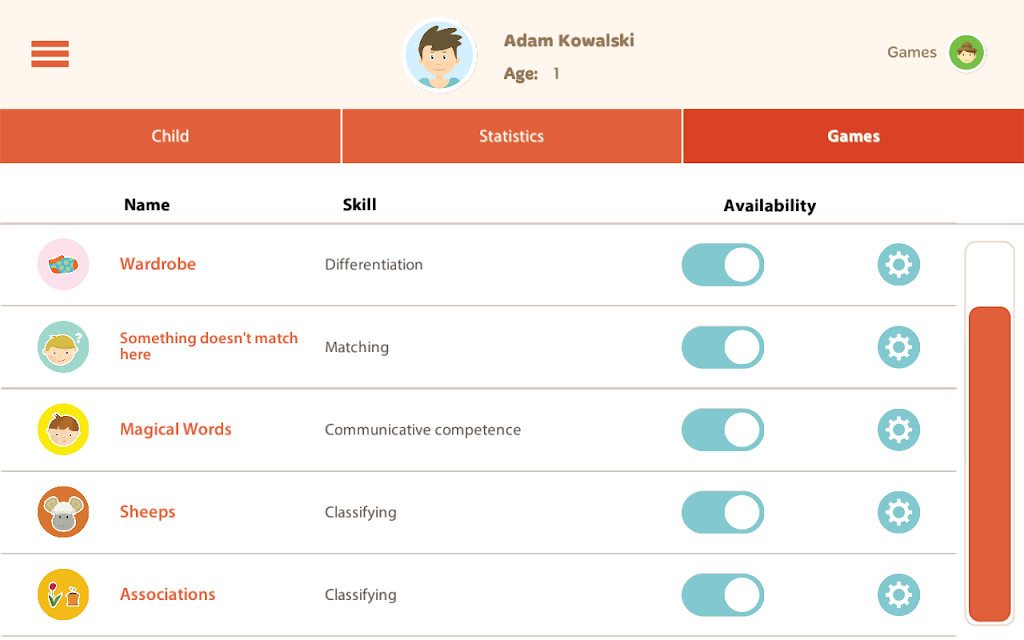Open the Statistics tab

tap(511, 136)
